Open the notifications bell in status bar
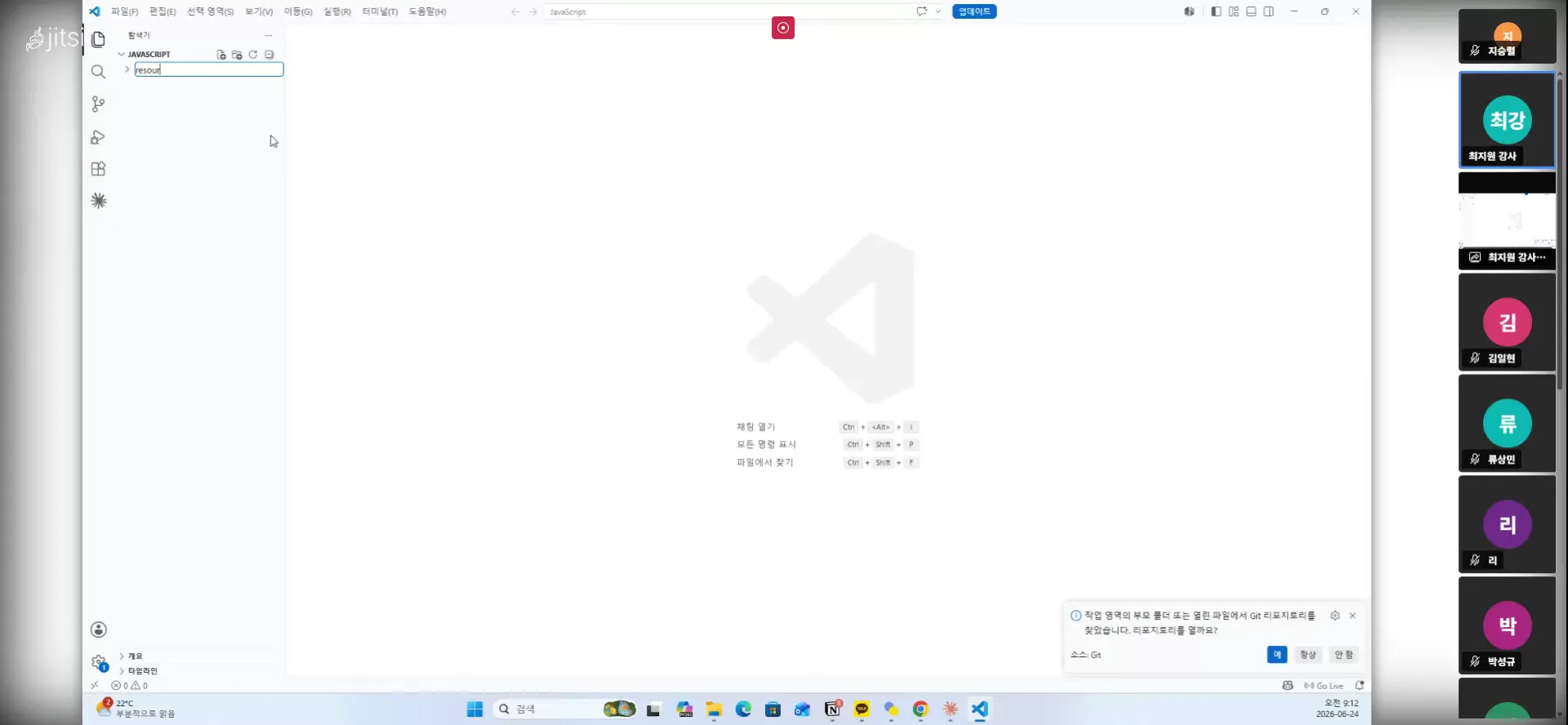 pyautogui.click(x=1360, y=686)
